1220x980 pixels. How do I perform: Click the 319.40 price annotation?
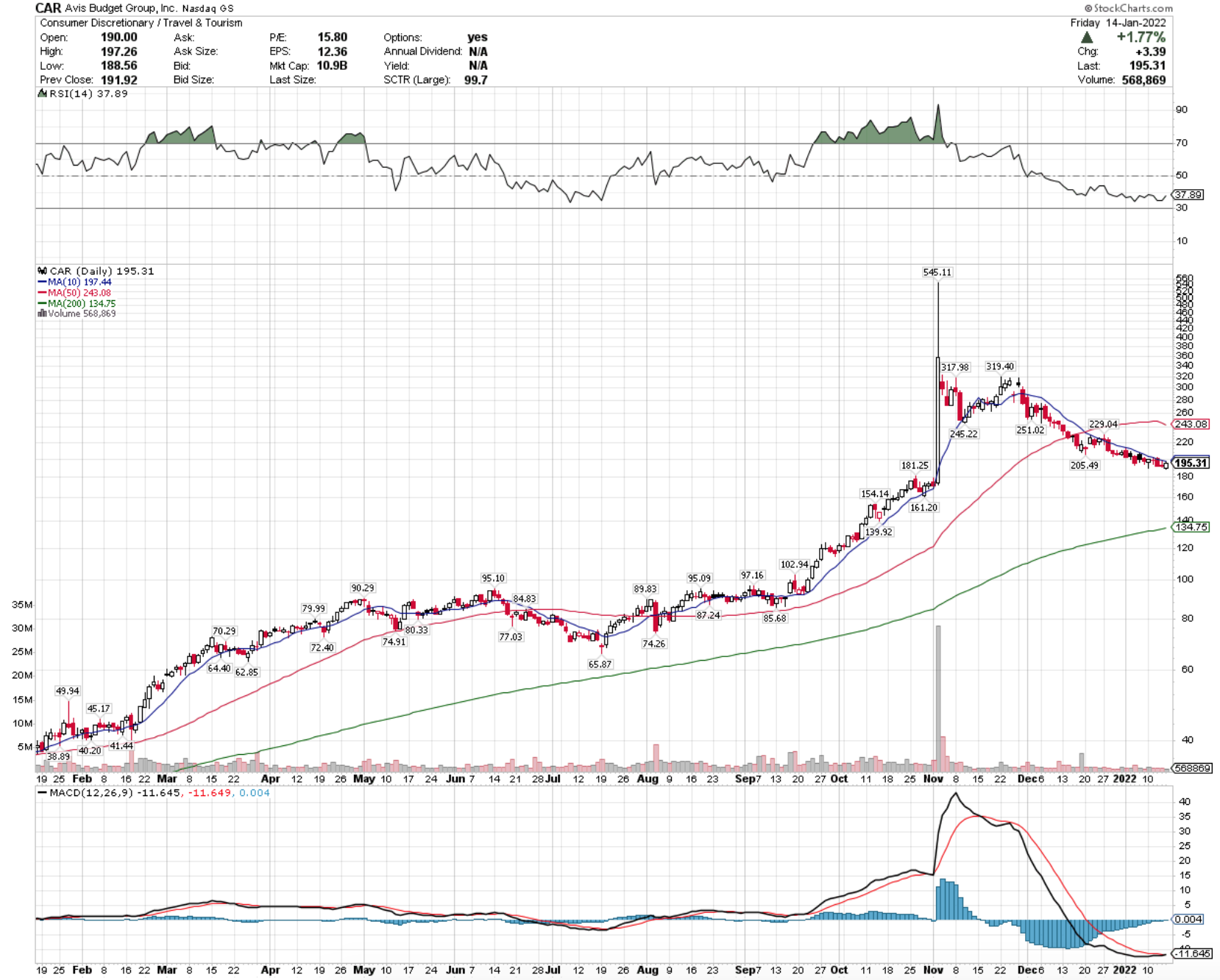click(x=1000, y=366)
